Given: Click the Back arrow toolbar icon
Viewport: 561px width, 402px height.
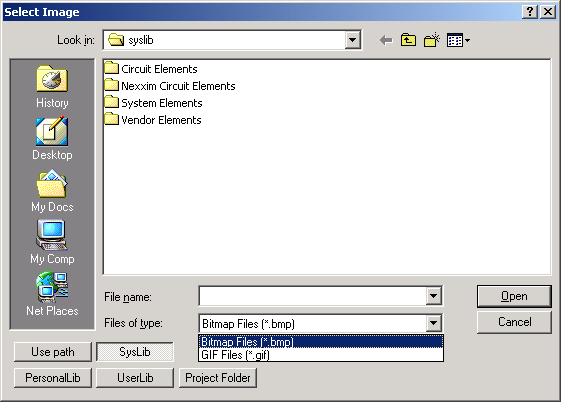Looking at the screenshot, I should tap(386, 40).
